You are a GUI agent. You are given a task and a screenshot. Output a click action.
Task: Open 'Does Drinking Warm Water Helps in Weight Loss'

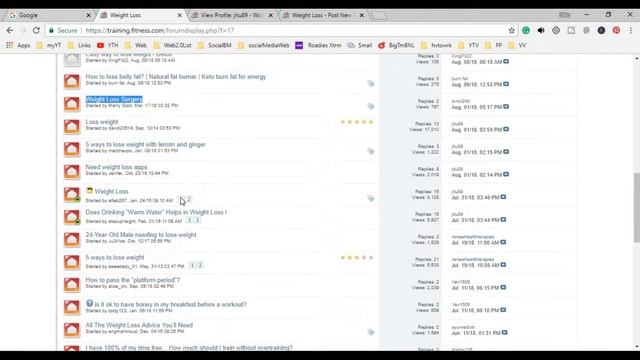[156, 212]
